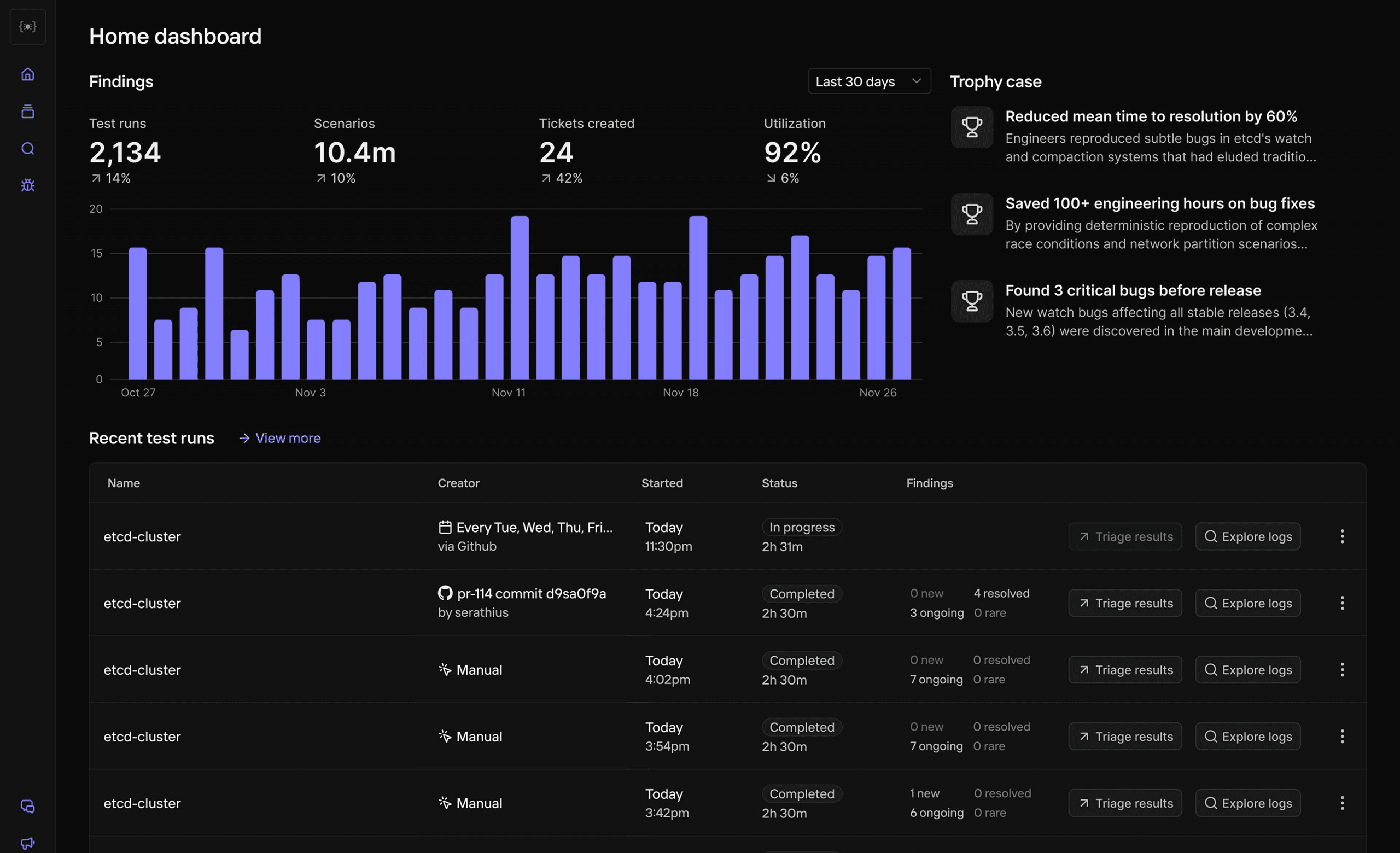Click the tallest bar near Nov 11
Viewport: 1400px width, 853px height.
click(520, 297)
